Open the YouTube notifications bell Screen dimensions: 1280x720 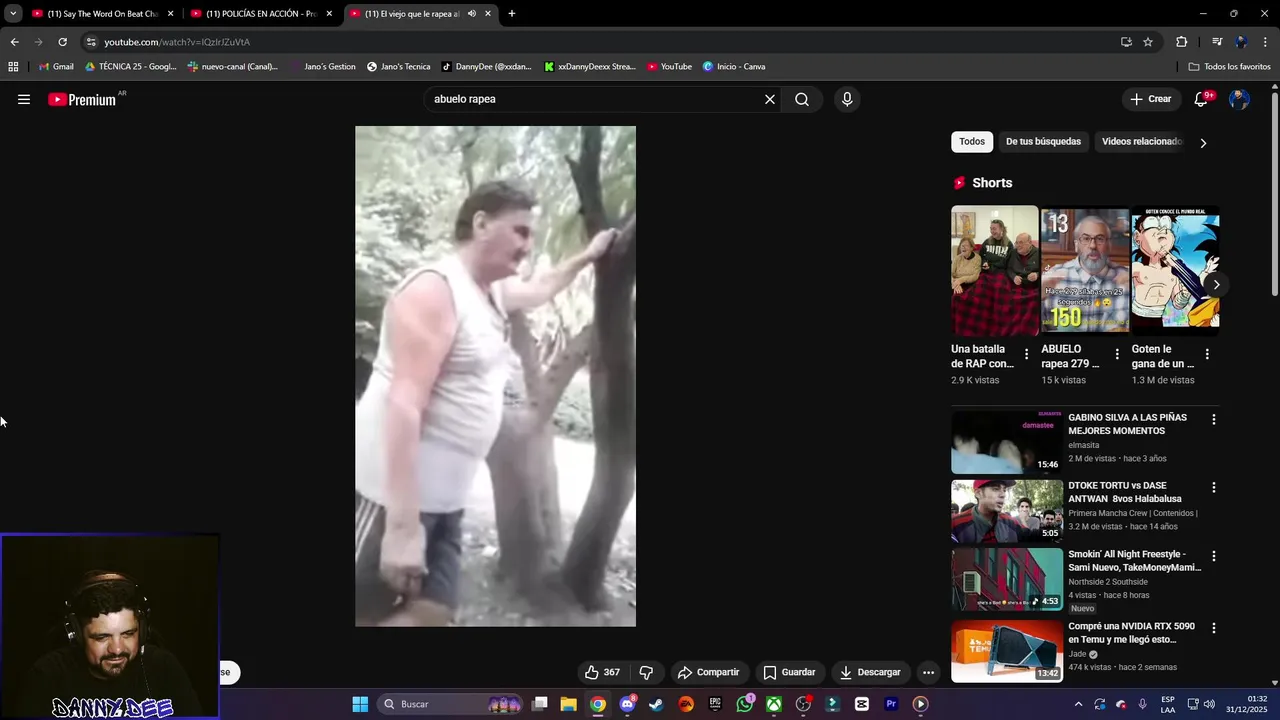tap(1203, 99)
